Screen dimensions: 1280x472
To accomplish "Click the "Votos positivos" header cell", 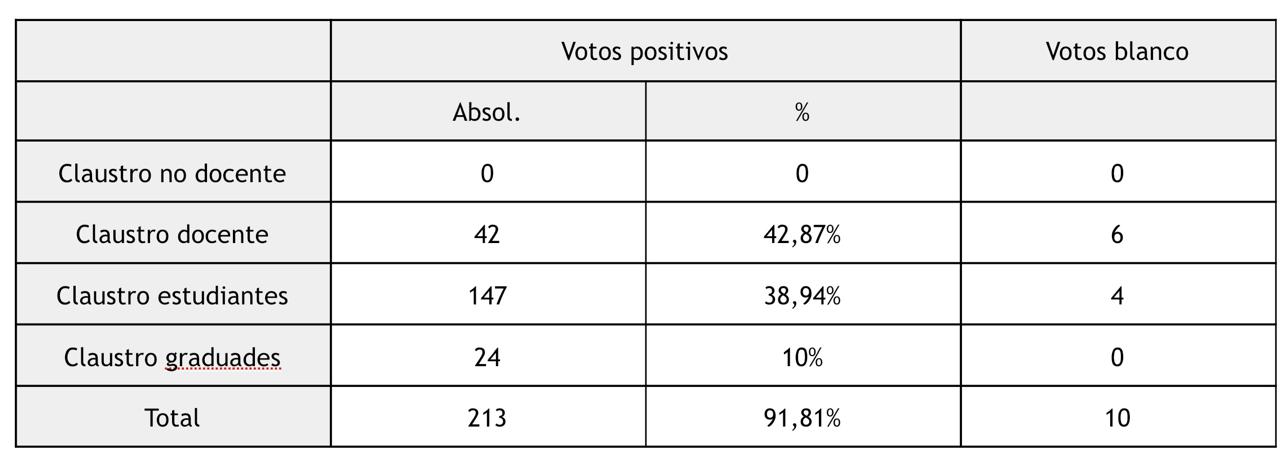I will tap(645, 51).
